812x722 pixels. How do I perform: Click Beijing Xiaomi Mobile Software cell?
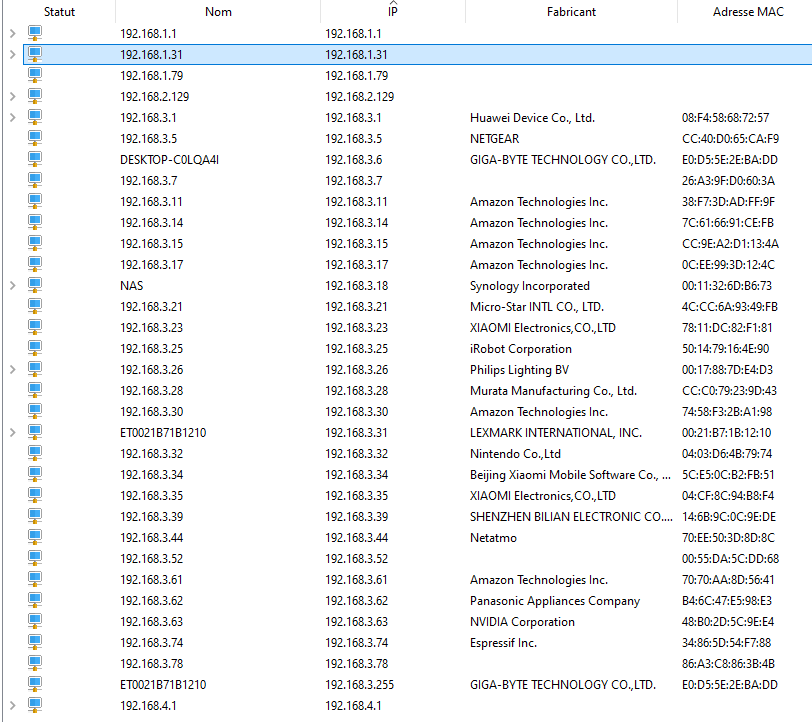click(570, 475)
